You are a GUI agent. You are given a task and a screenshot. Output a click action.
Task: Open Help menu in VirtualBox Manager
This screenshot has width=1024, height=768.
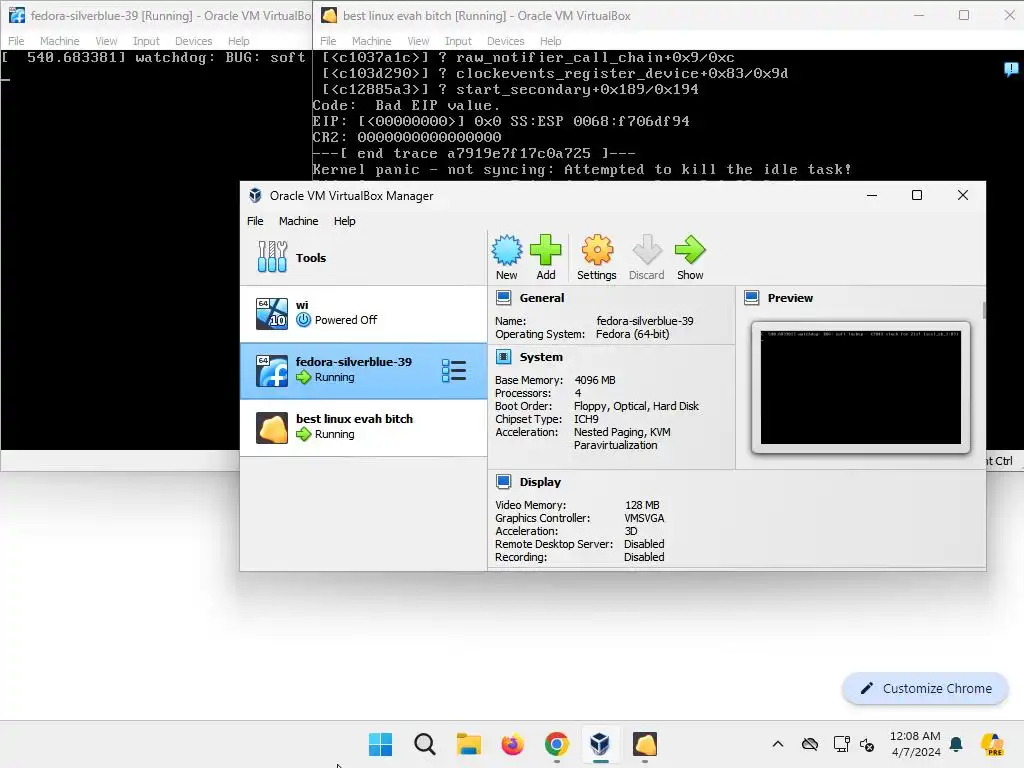tap(344, 221)
